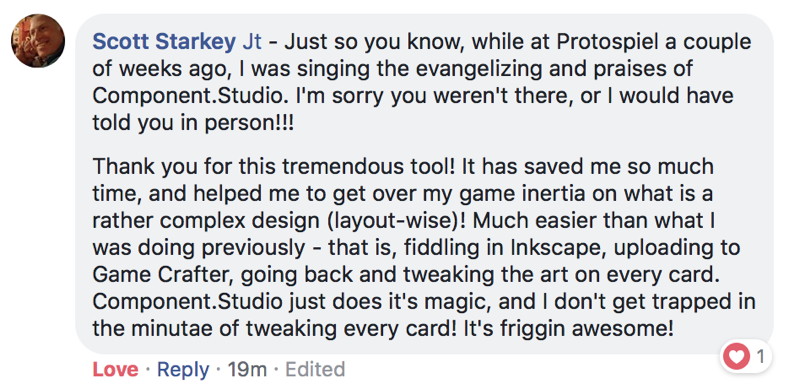Click the red heart reaction icon
The height and width of the screenshot is (390, 800).
(x=736, y=357)
